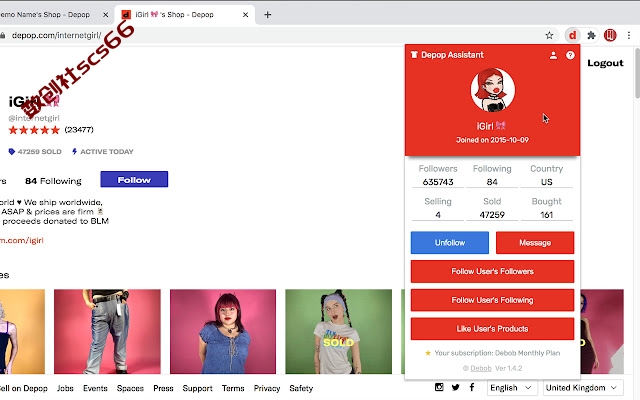
Task: Open the Facebook icon in footer
Action: point(472,387)
